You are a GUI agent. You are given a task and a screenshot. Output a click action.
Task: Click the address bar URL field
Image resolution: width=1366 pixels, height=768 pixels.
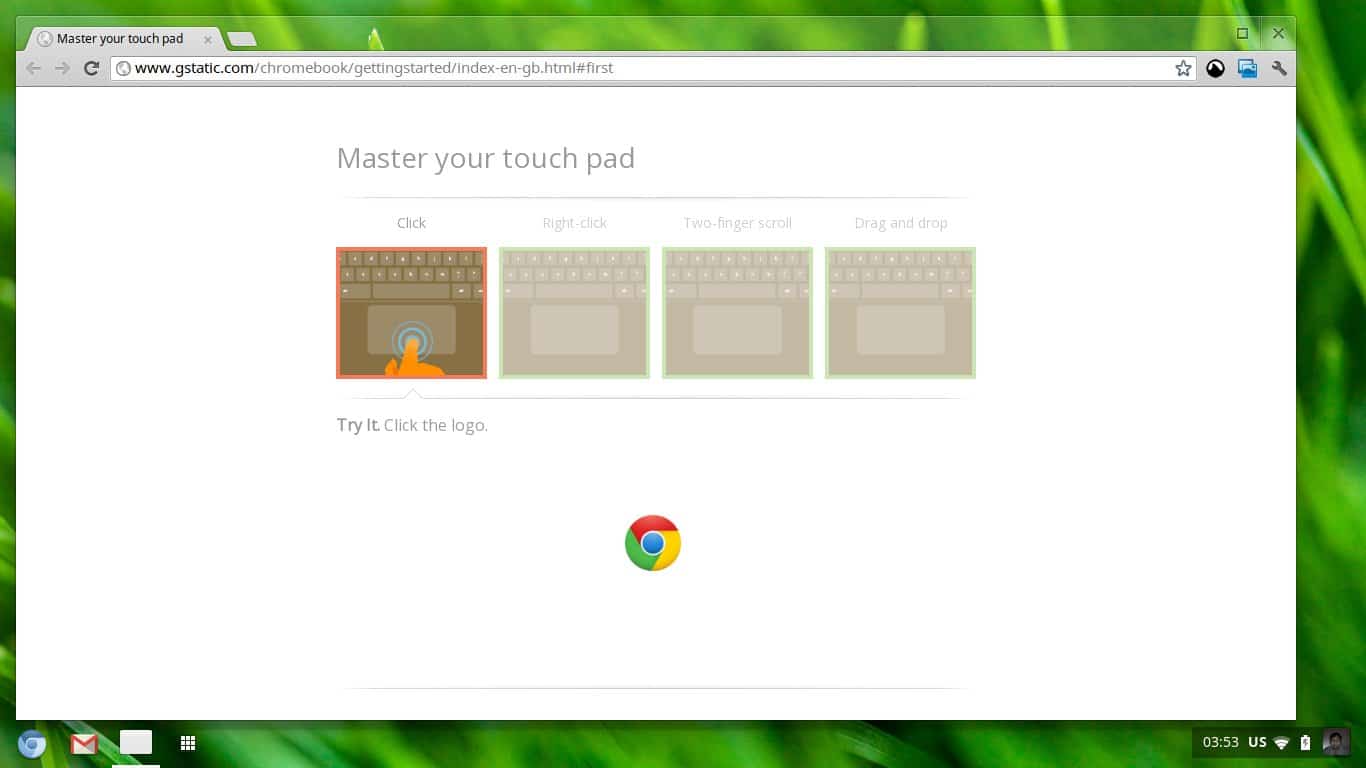652,68
